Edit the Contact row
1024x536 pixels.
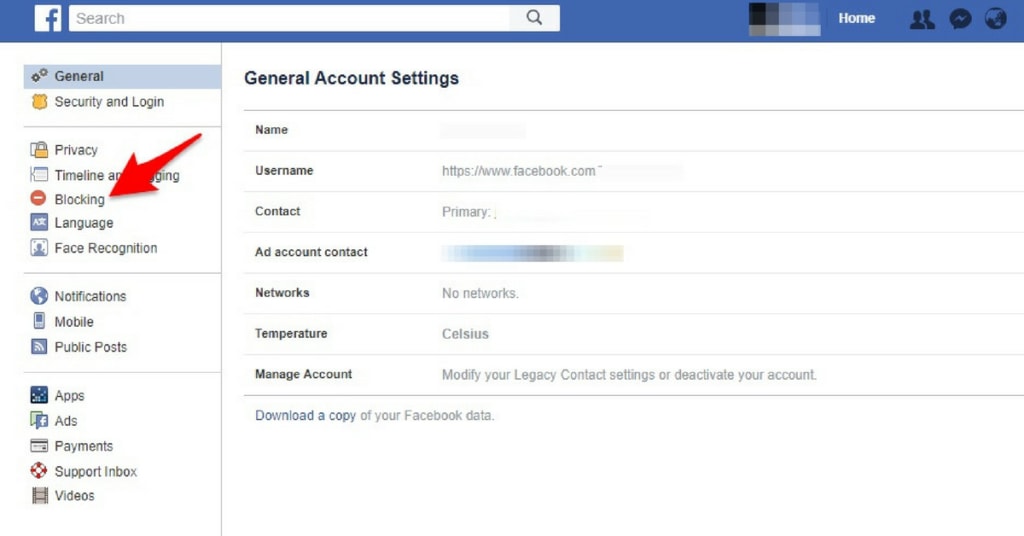click(633, 212)
